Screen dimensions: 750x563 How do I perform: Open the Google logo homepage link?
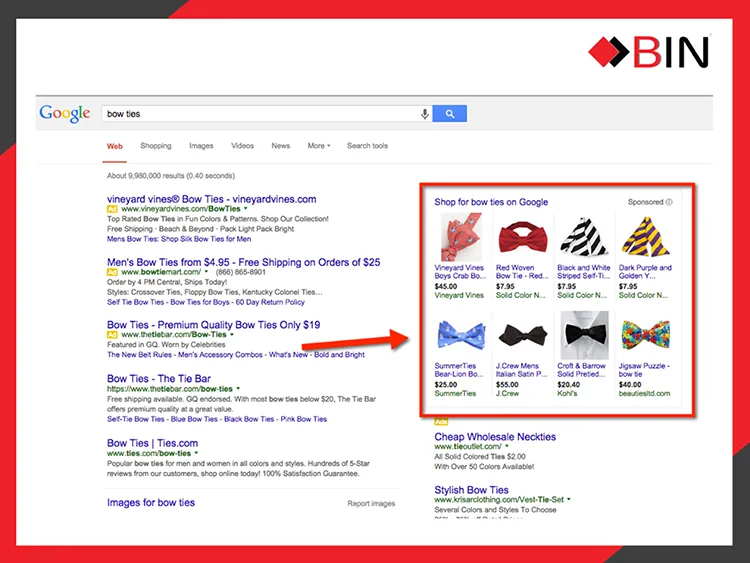tap(65, 114)
